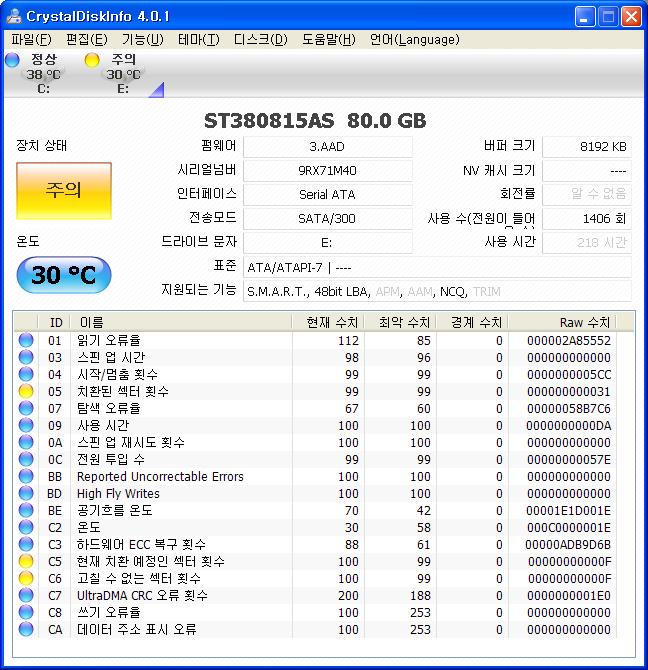Viewport: 648px width, 670px height.
Task: Click the buffer size field 8192 KB
Action: [587, 147]
